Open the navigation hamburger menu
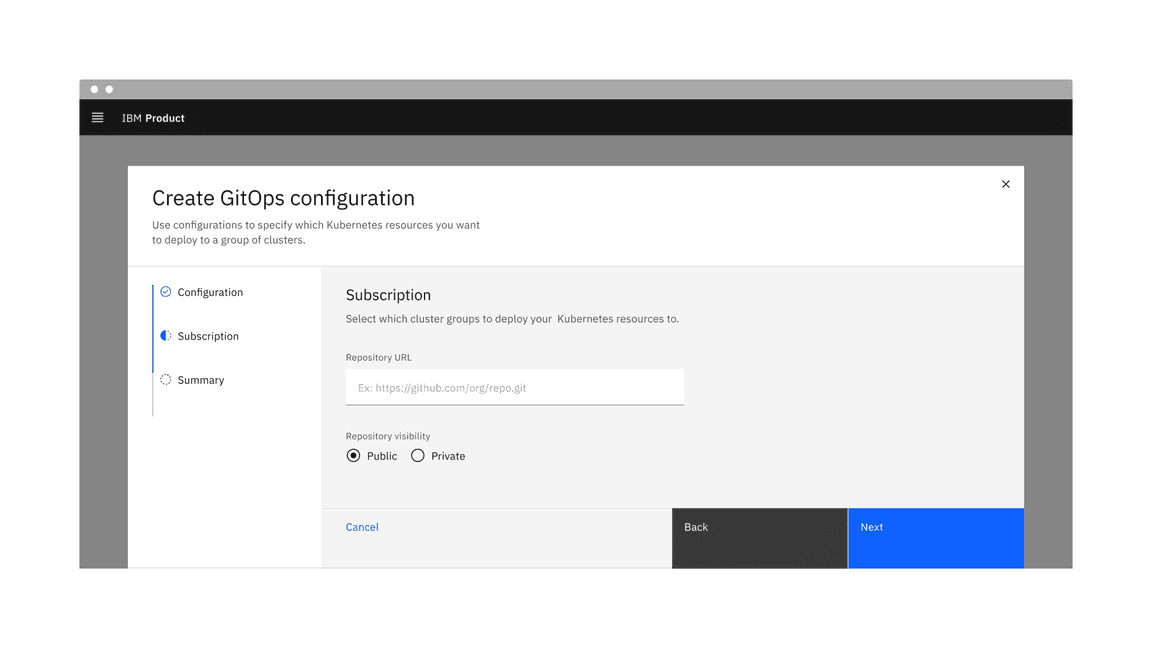Screen dimensions: 1152x648 click(x=97, y=117)
